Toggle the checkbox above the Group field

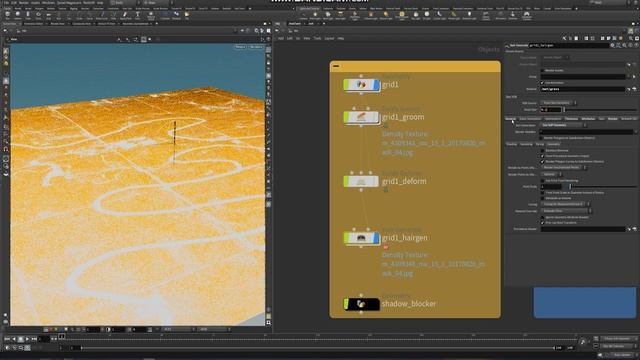pyautogui.click(x=542, y=71)
